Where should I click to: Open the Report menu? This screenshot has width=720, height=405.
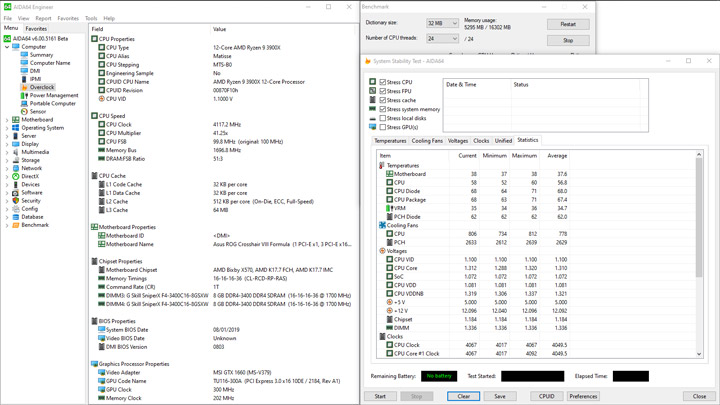[x=43, y=18]
